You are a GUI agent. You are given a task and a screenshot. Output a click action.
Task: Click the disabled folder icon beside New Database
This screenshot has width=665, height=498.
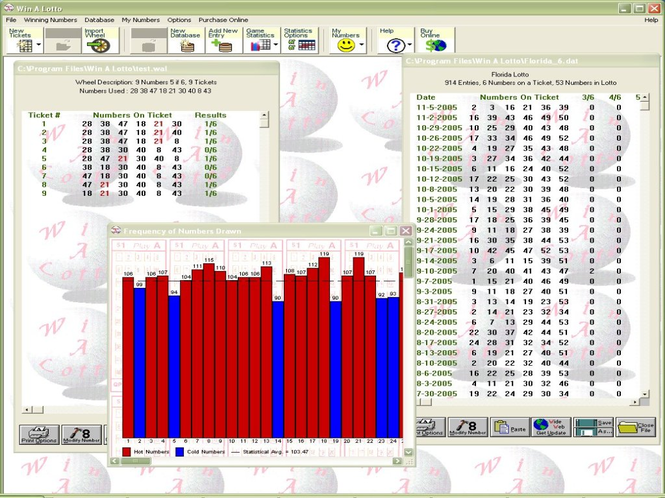click(148, 41)
